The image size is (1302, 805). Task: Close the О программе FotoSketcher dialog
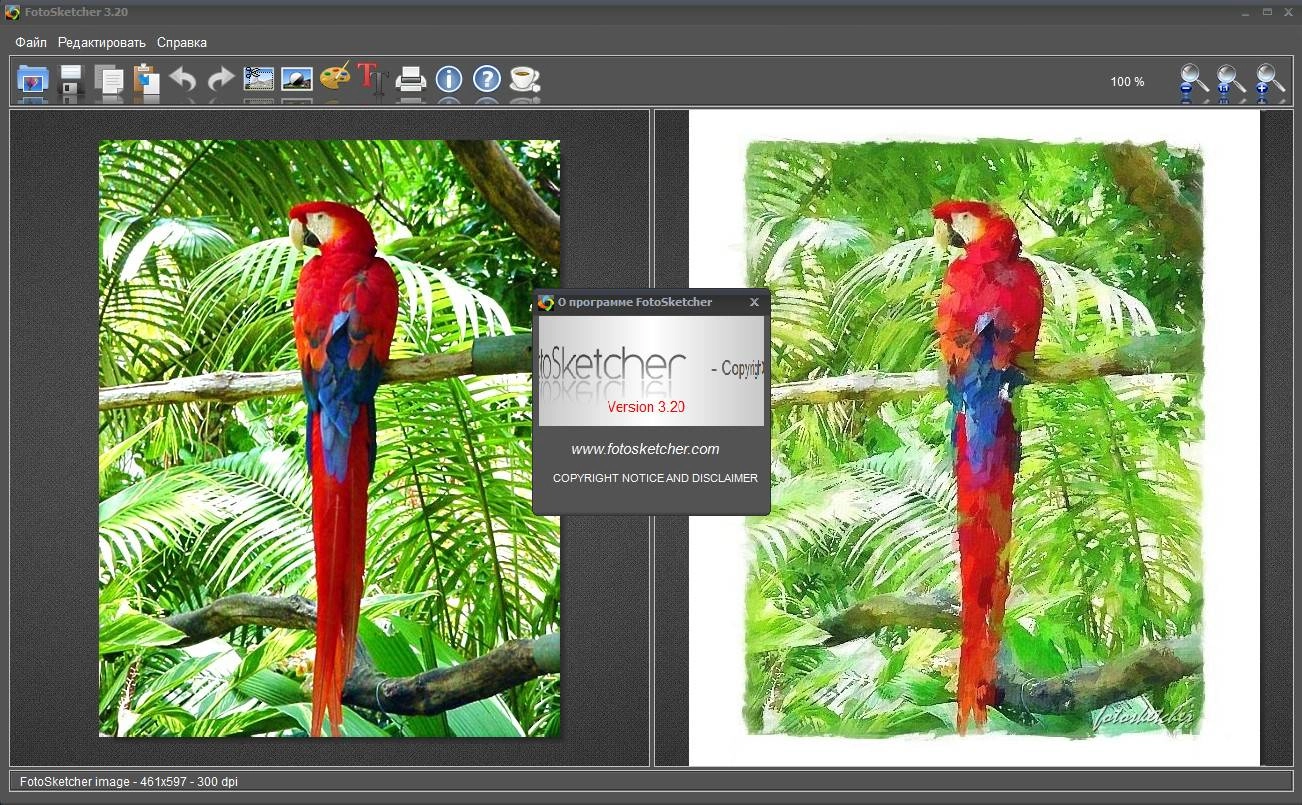[x=754, y=302]
